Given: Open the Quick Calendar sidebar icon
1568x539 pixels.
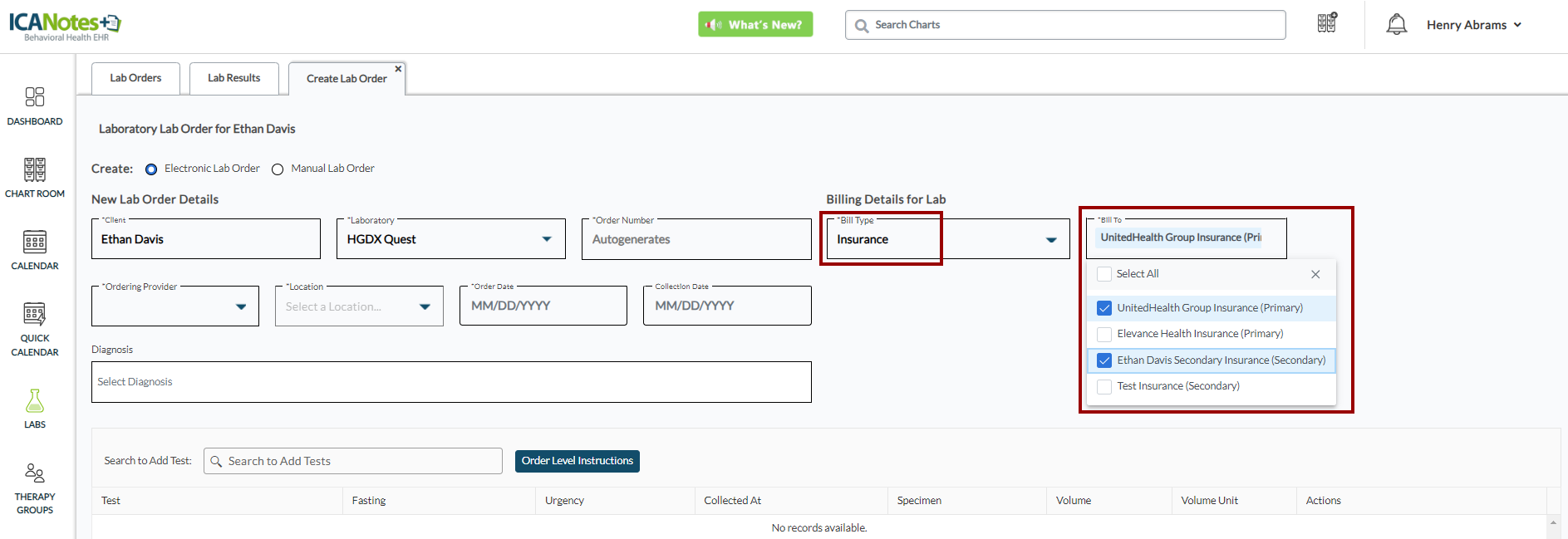Looking at the screenshot, I should pos(35,314).
